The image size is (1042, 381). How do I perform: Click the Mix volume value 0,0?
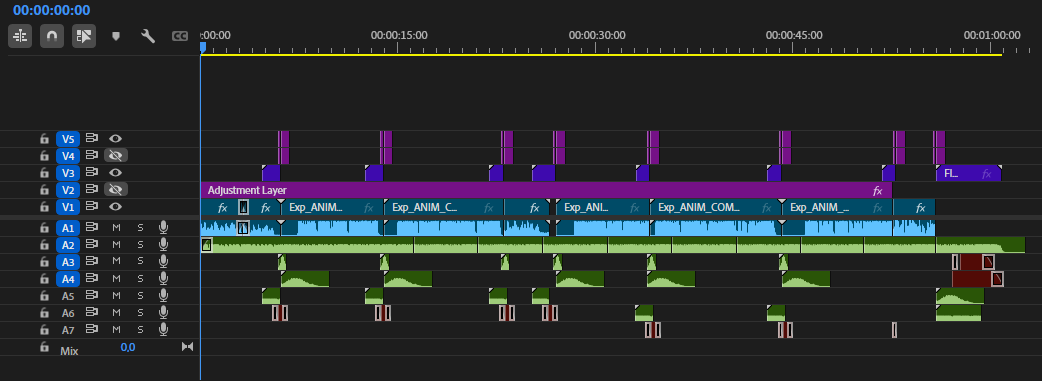[x=128, y=347]
